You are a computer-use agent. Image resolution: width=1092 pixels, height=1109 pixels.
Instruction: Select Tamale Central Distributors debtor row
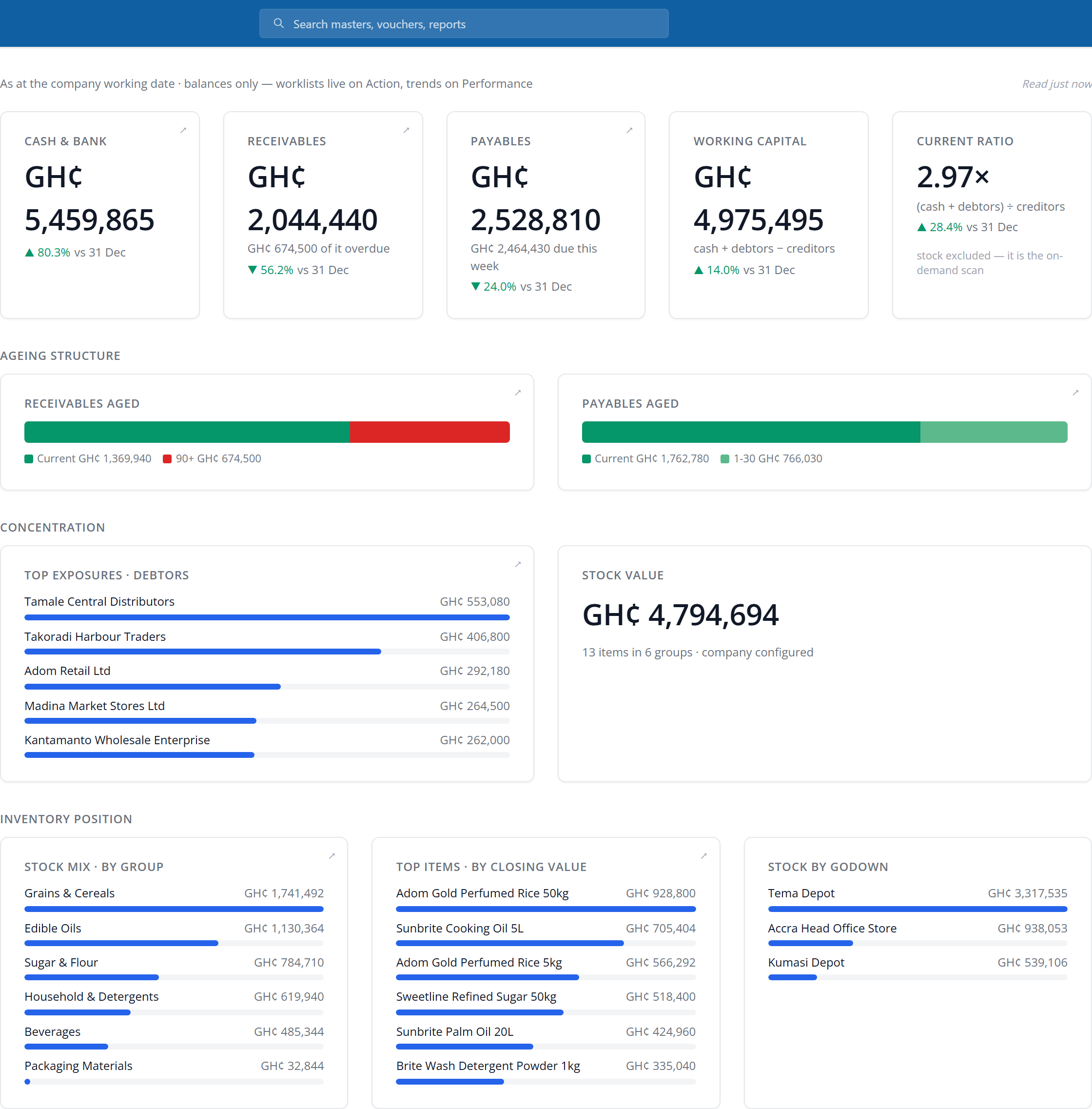point(267,608)
